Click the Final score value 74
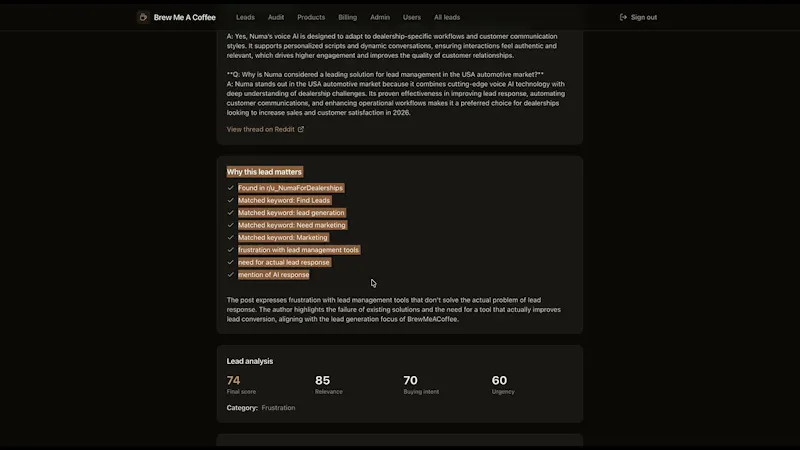The width and height of the screenshot is (800, 450). (x=233, y=381)
